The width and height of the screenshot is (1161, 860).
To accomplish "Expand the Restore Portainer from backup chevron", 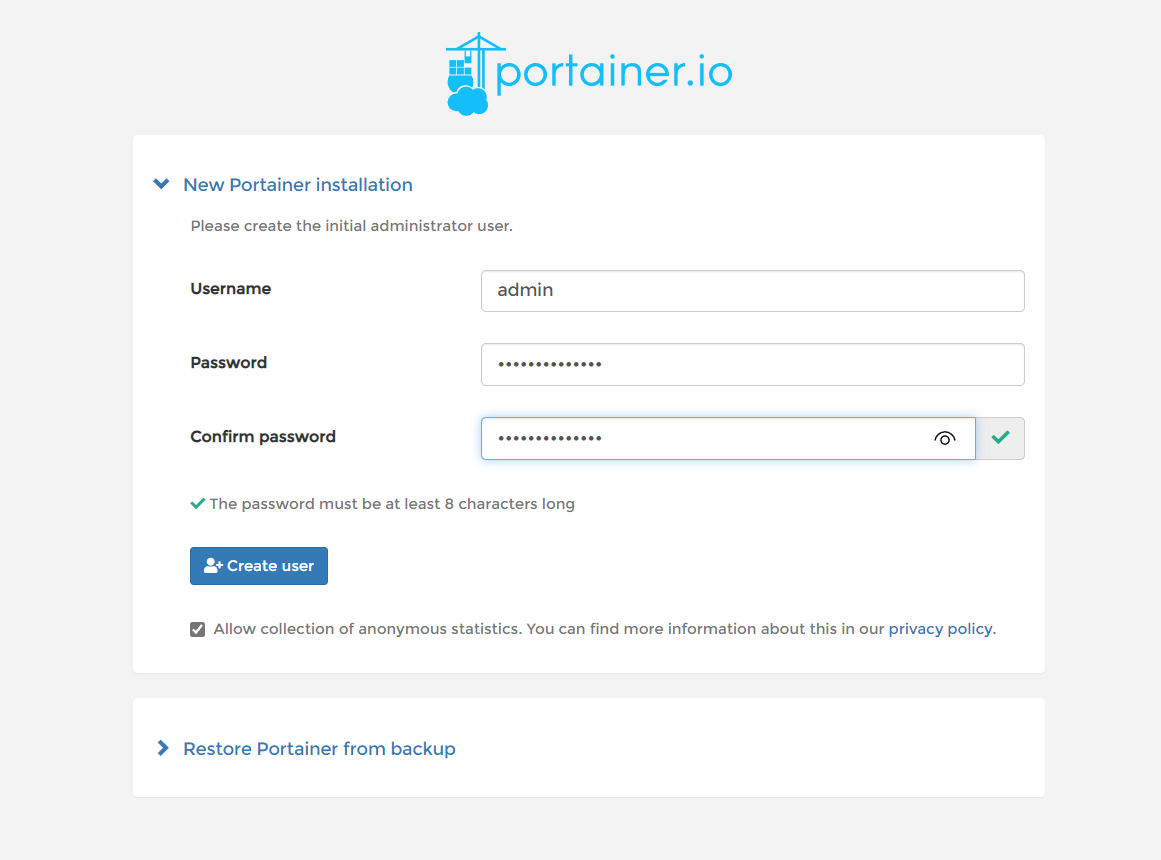I will tap(163, 748).
